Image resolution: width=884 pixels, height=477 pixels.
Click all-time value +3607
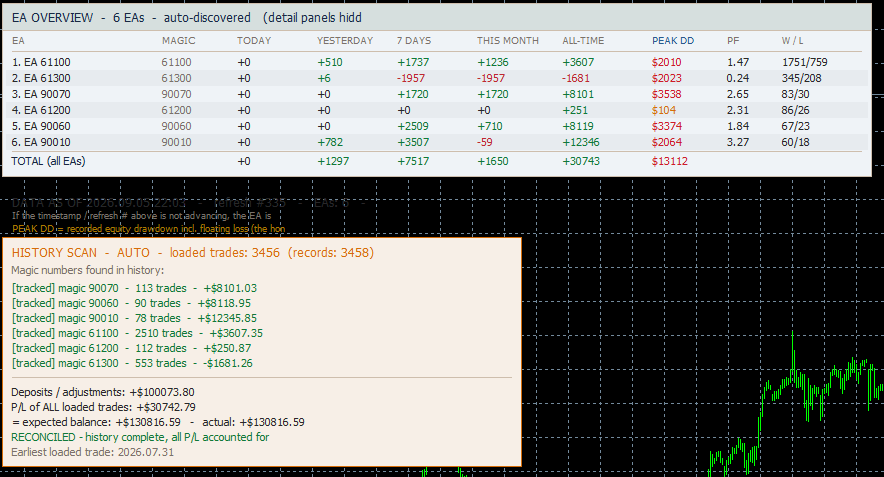point(578,62)
